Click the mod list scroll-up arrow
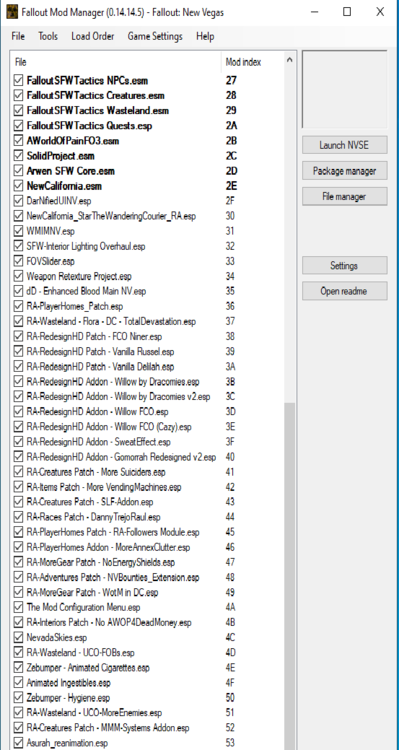This screenshot has width=399, height=750. click(289, 60)
